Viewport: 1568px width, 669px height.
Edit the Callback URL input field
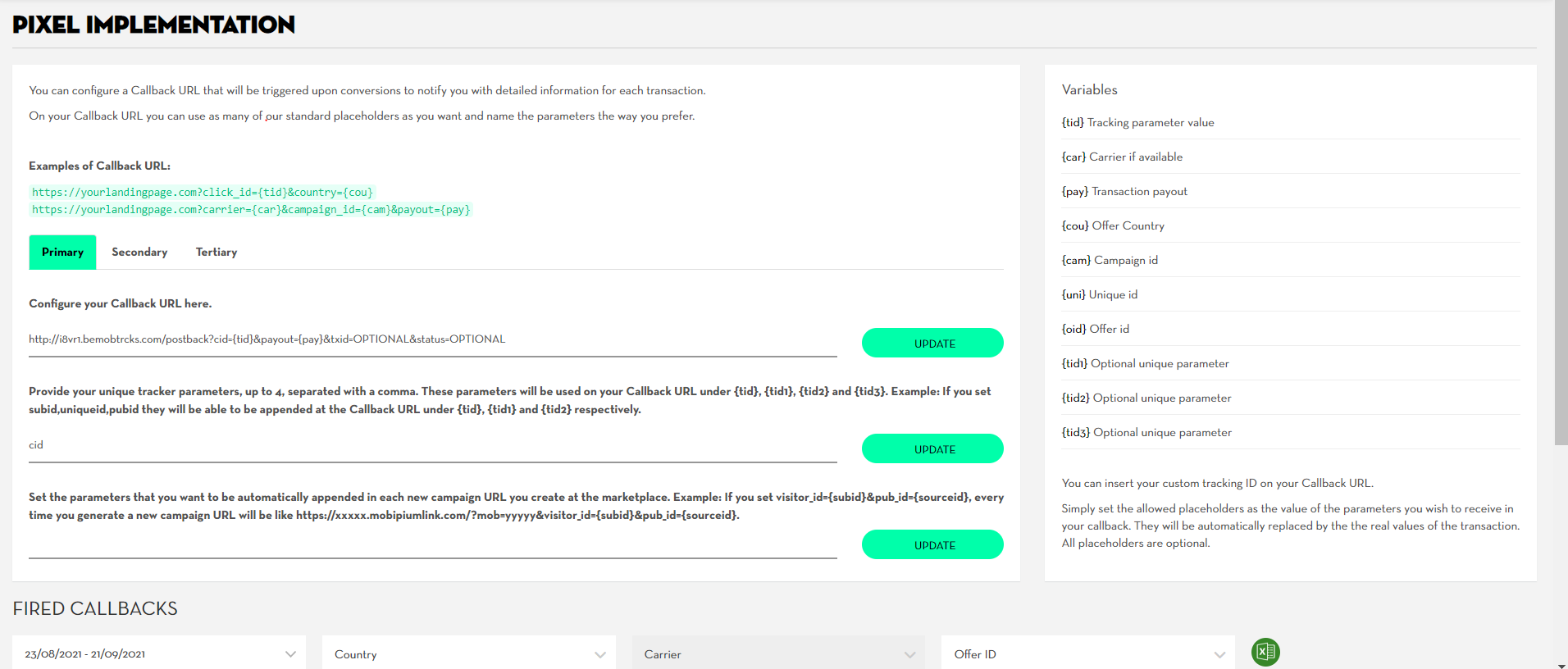(x=432, y=339)
